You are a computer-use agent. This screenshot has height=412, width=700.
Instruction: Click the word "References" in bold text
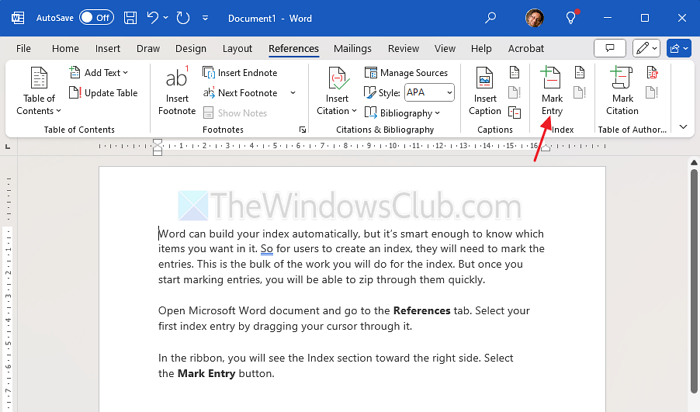click(421, 310)
